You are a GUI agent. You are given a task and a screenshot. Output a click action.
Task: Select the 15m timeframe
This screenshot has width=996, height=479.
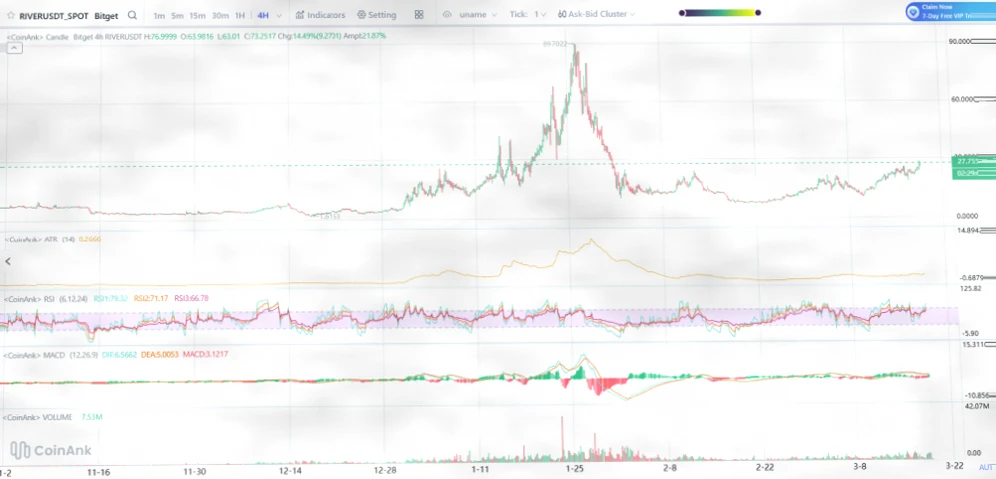[198, 15]
